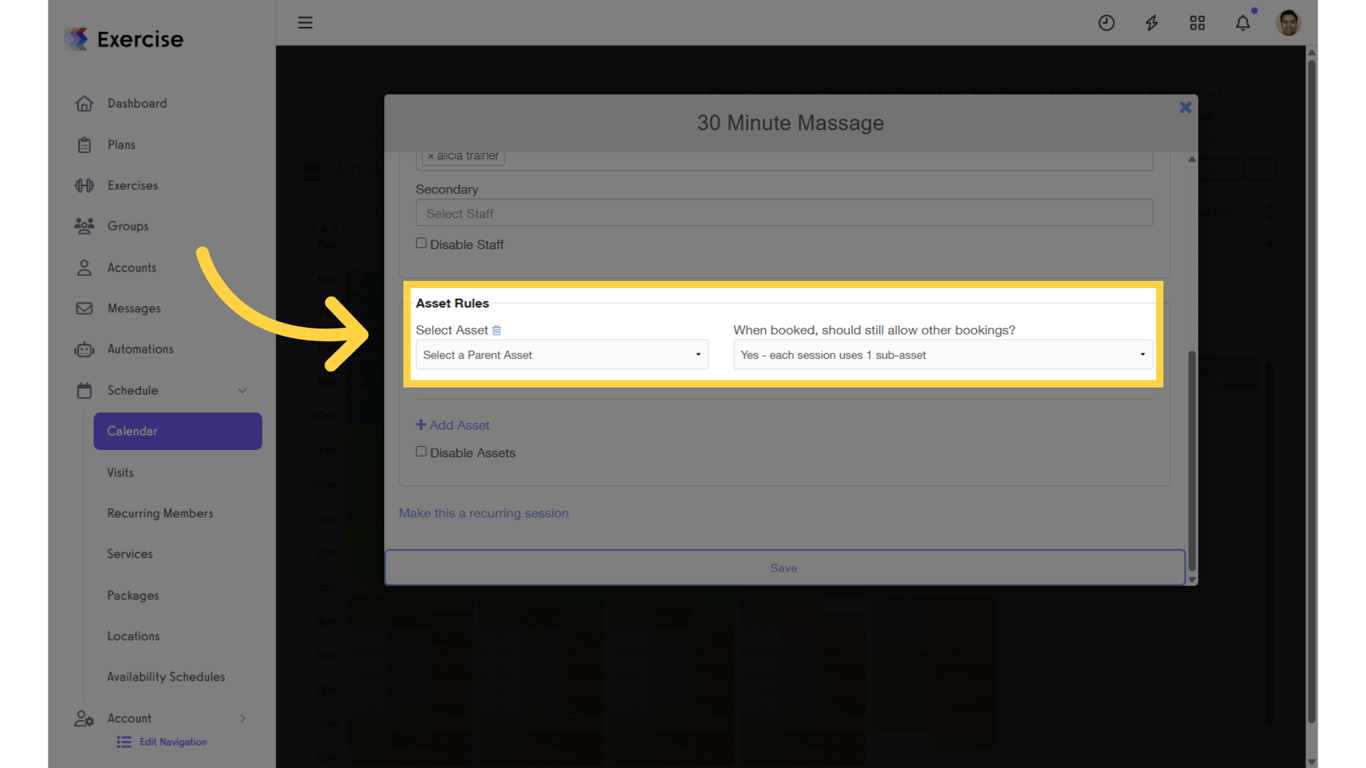Image resolution: width=1366 pixels, height=768 pixels.
Task: Open Visits under Schedule
Action: point(120,472)
